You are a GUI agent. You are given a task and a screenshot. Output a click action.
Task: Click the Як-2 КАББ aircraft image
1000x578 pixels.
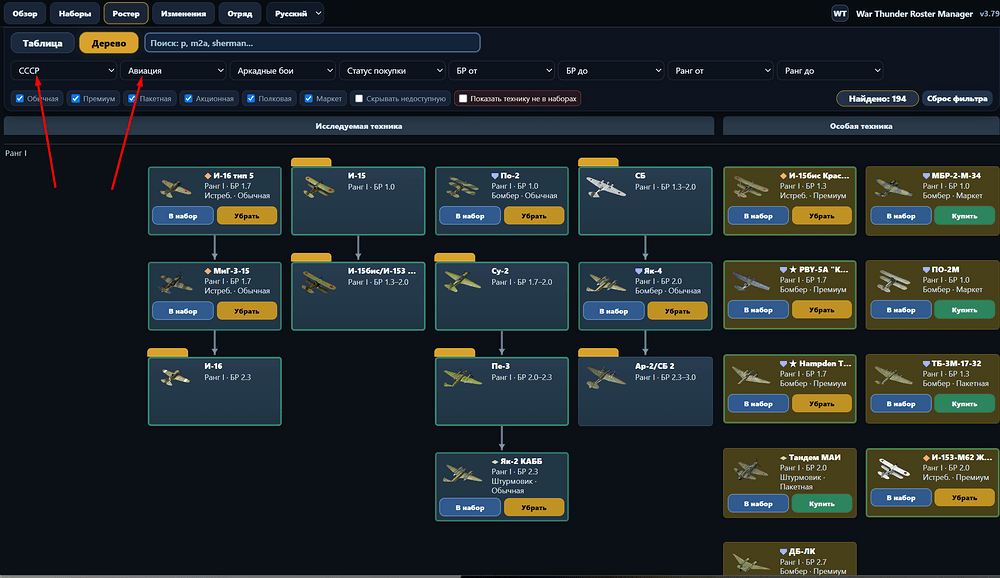(462, 473)
